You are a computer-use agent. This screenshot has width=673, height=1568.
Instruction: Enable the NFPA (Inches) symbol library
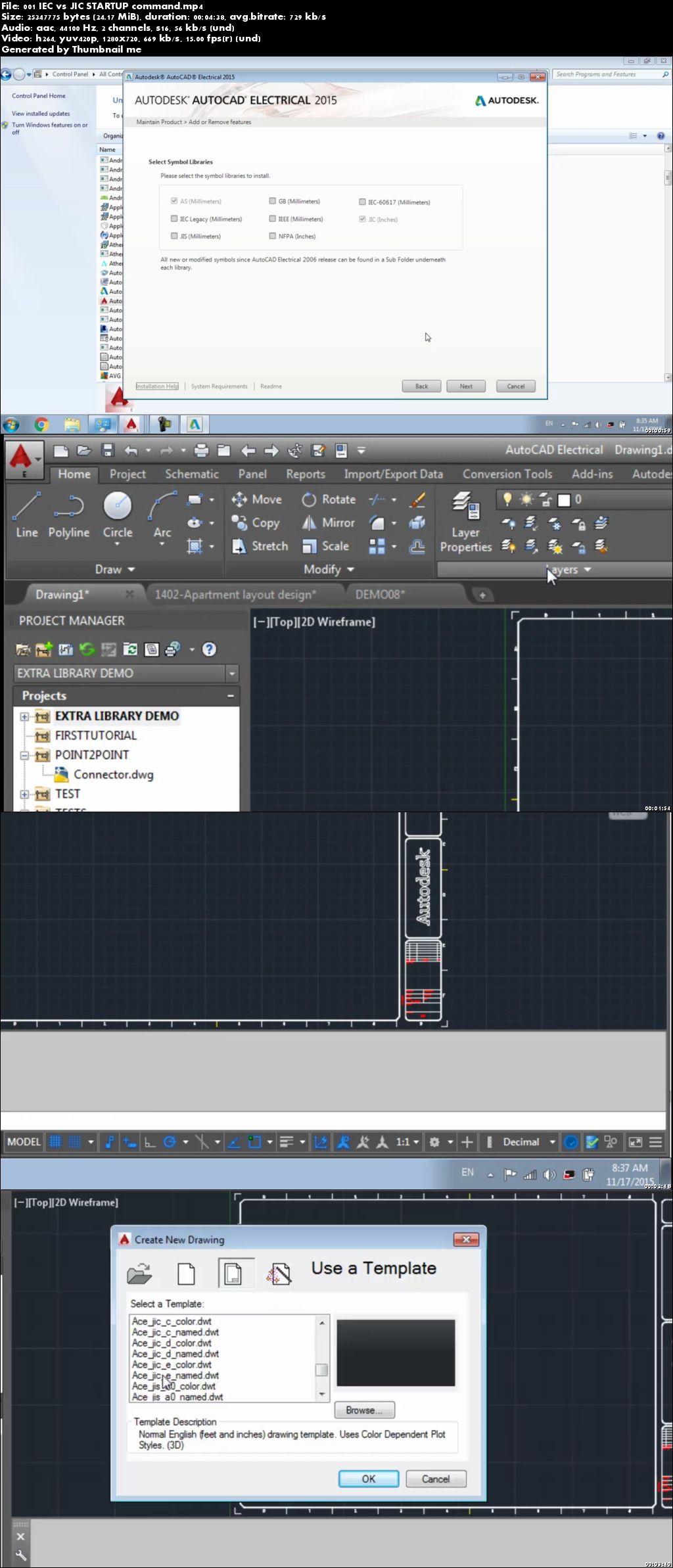272,236
